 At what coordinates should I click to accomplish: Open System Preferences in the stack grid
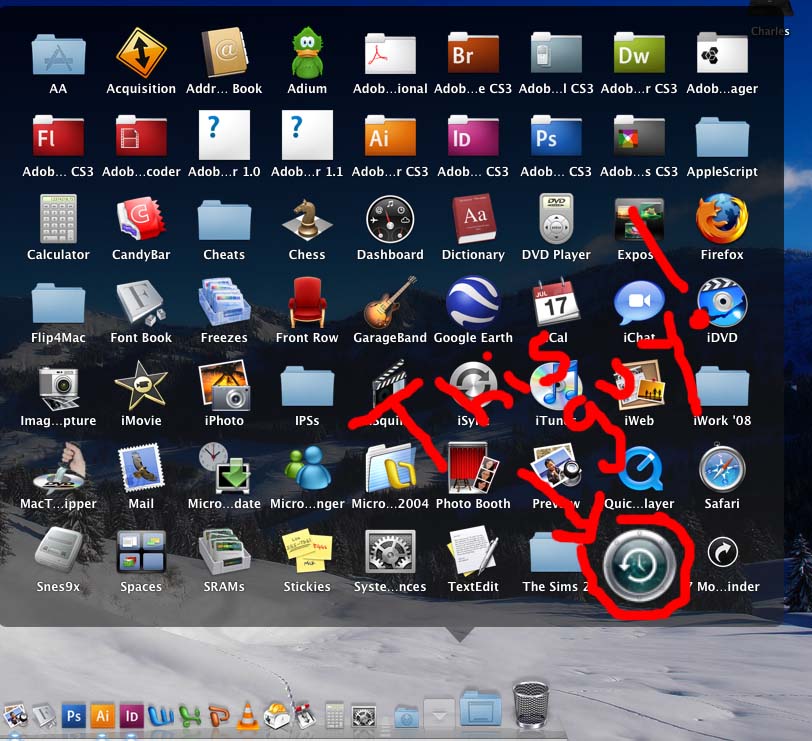click(390, 551)
